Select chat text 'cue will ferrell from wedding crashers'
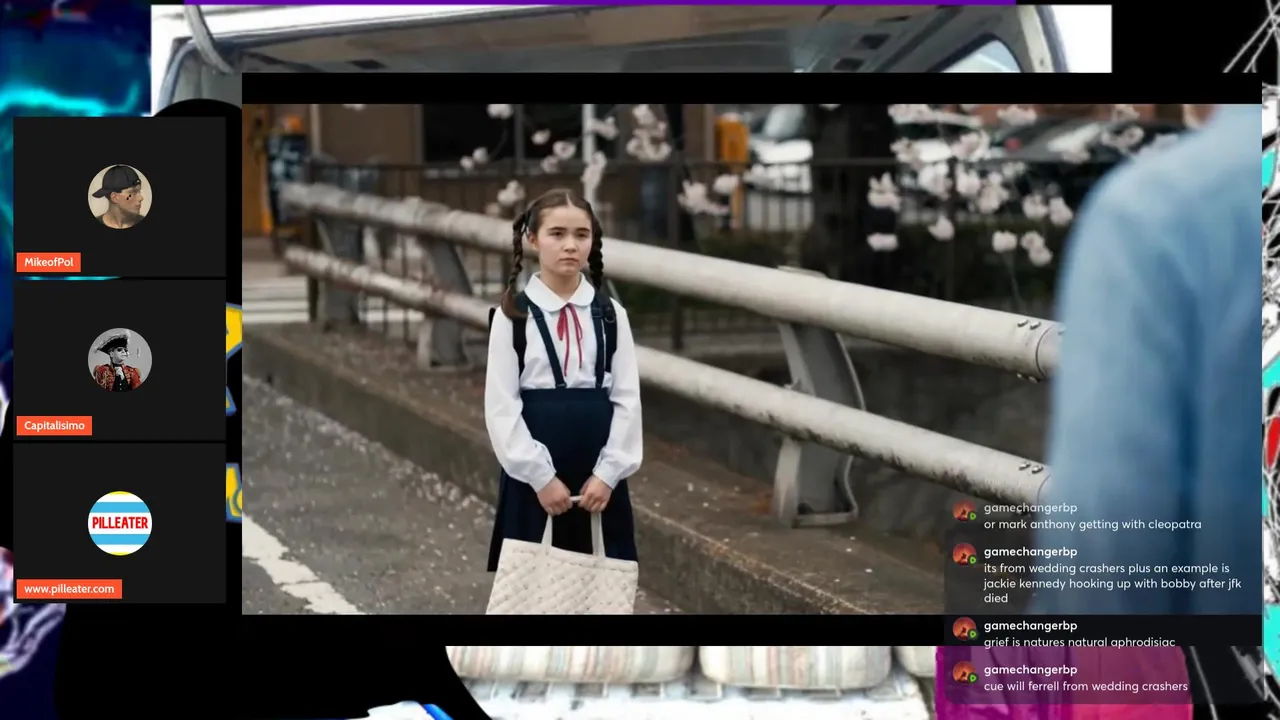 pyautogui.click(x=1086, y=686)
